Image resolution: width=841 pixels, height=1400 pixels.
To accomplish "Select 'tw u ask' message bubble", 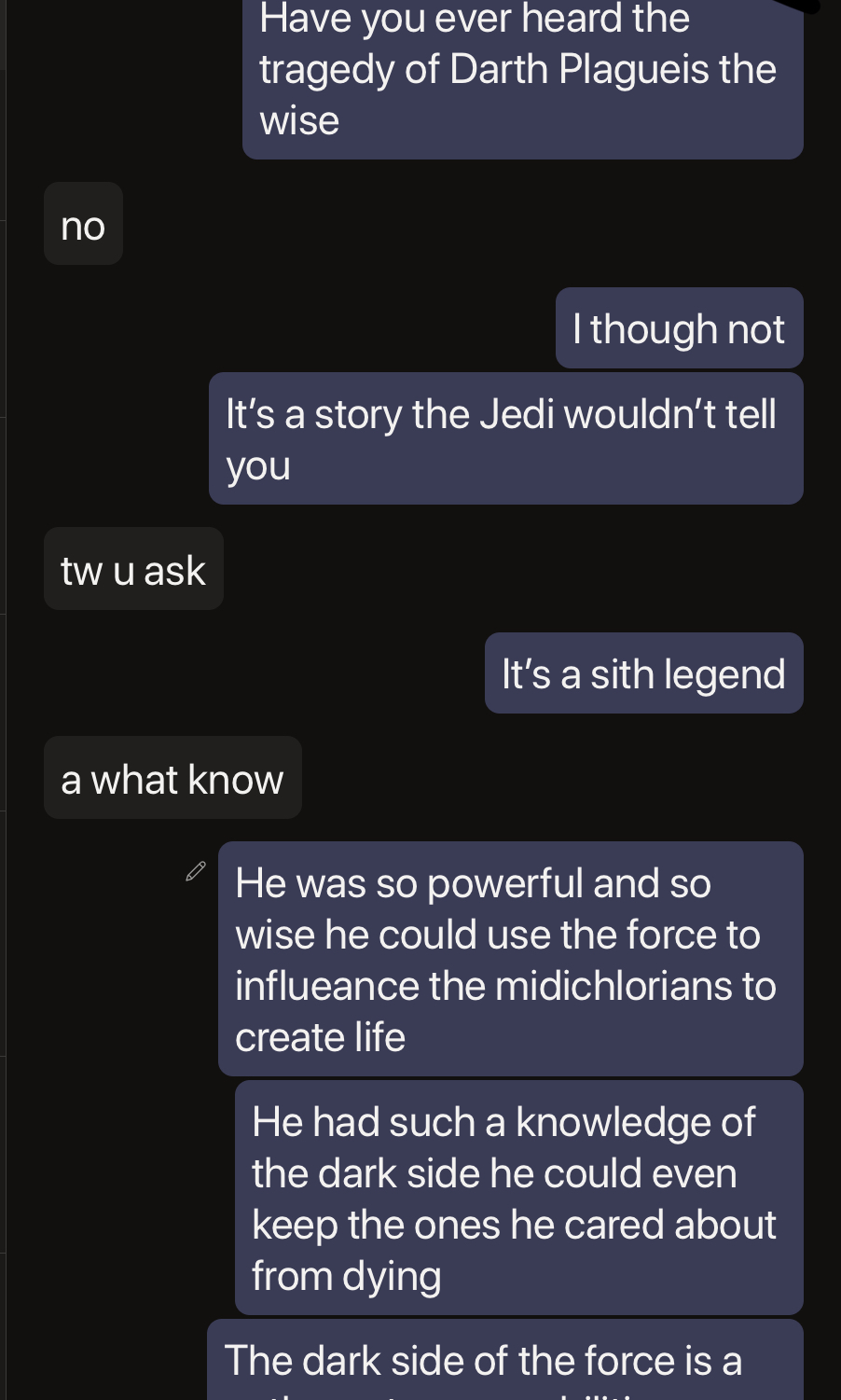I will 133,569.
